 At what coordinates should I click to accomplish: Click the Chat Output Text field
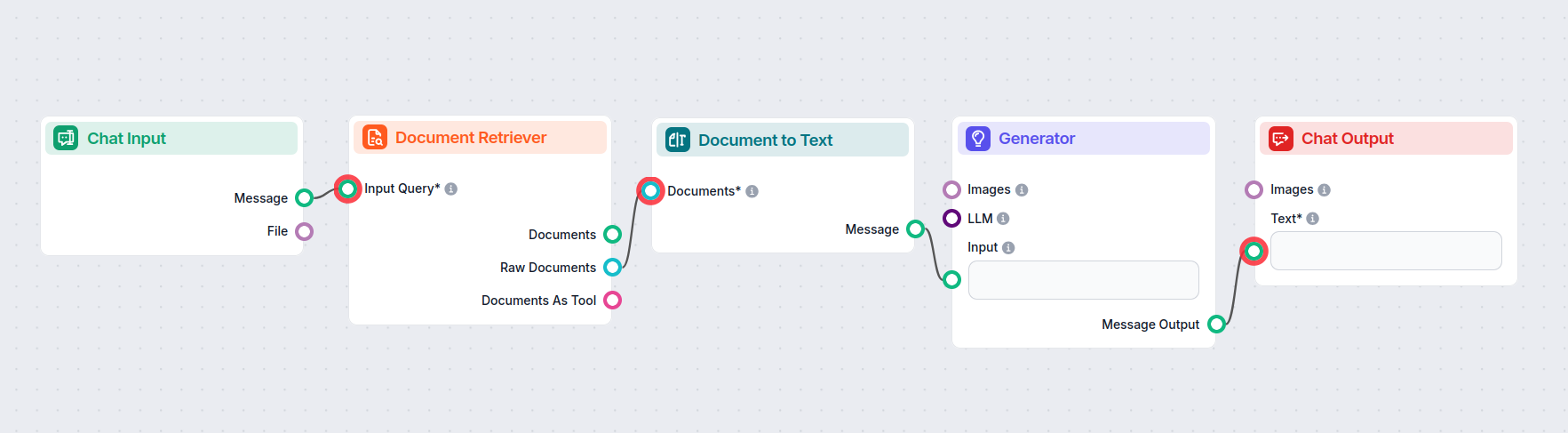(1386, 251)
